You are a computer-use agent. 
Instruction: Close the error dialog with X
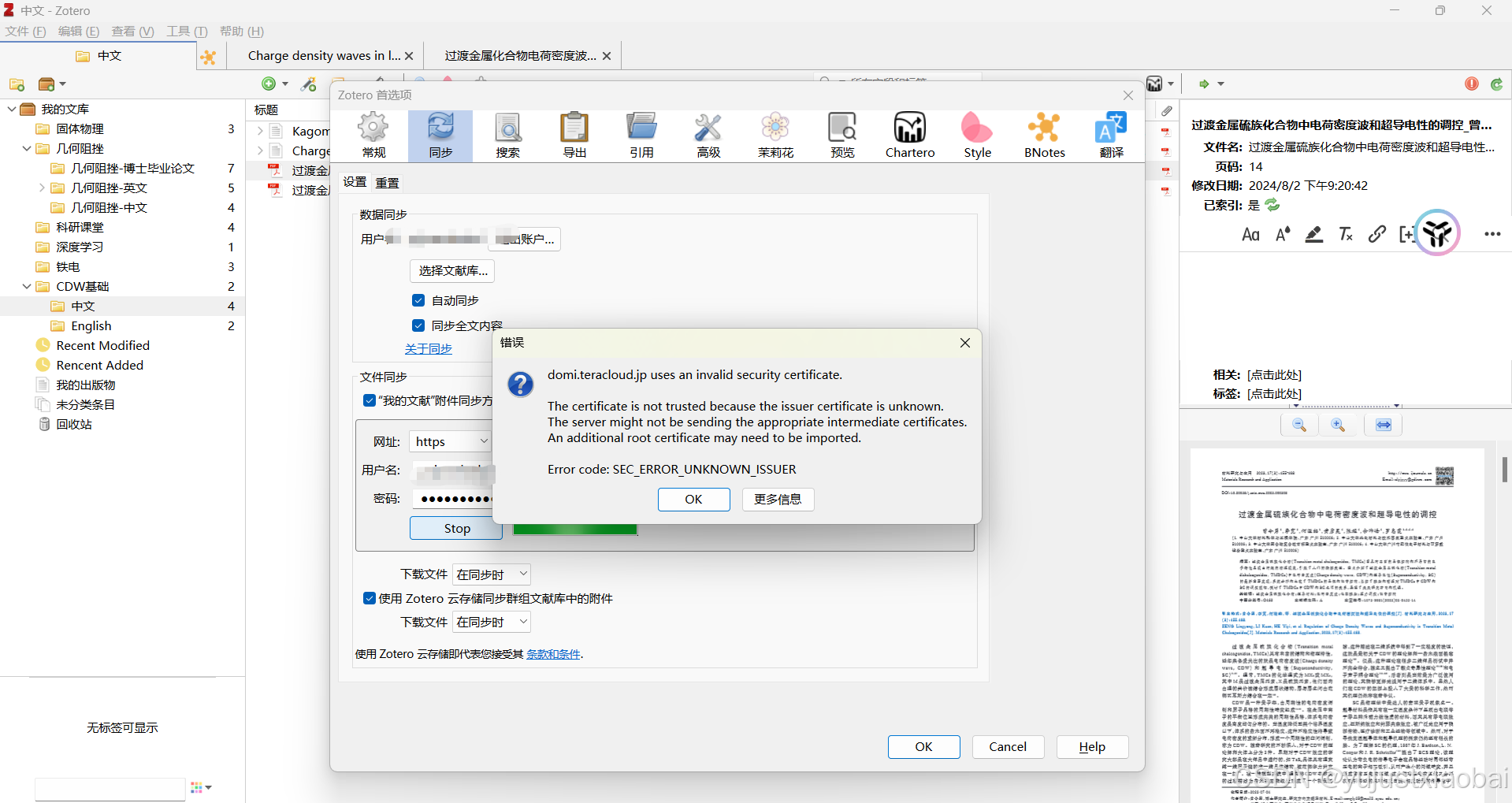964,343
